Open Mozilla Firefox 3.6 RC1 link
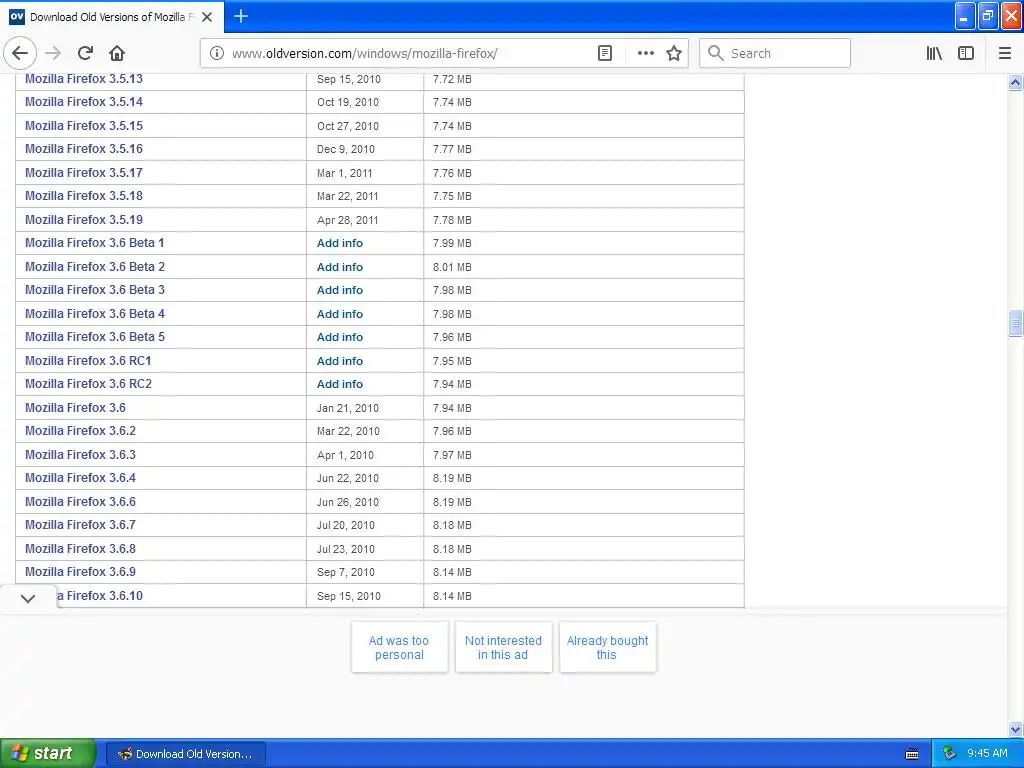 click(x=88, y=360)
